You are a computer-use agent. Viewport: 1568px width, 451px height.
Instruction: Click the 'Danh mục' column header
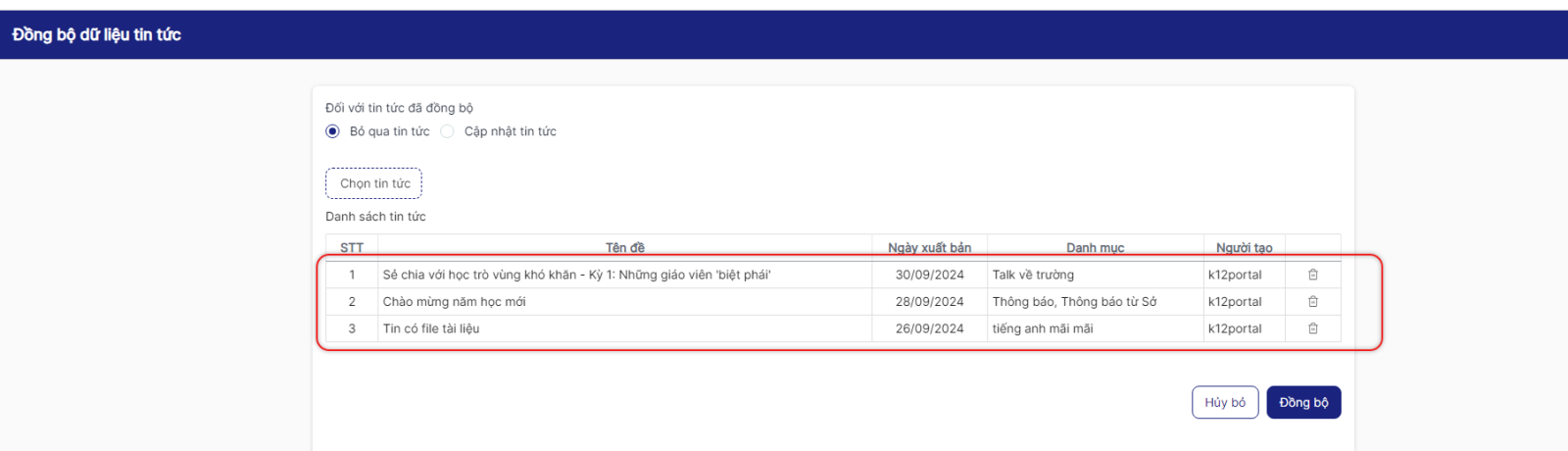[x=1095, y=248]
